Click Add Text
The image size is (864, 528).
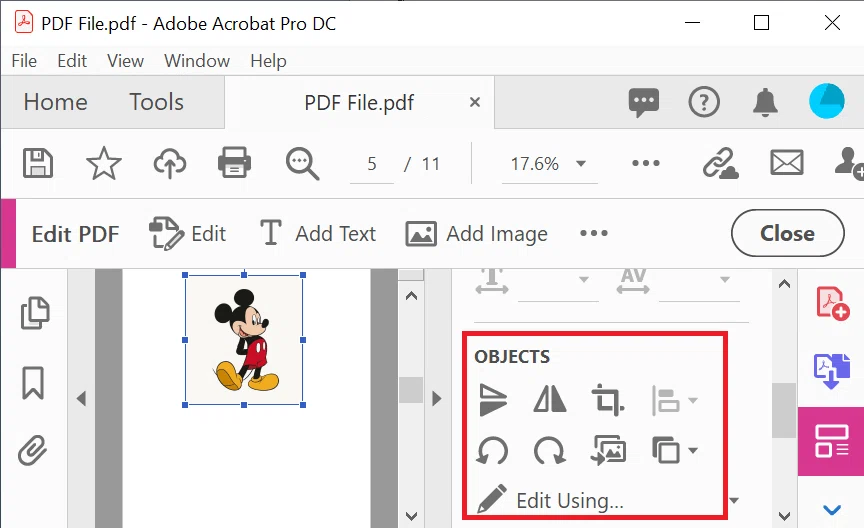318,233
